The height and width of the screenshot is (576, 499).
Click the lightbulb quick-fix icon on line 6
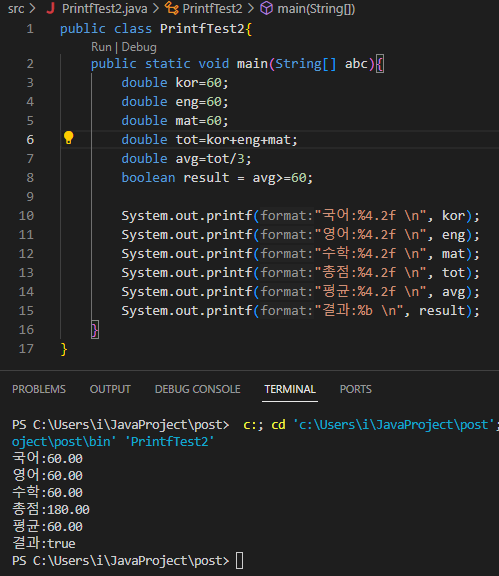(x=68, y=138)
